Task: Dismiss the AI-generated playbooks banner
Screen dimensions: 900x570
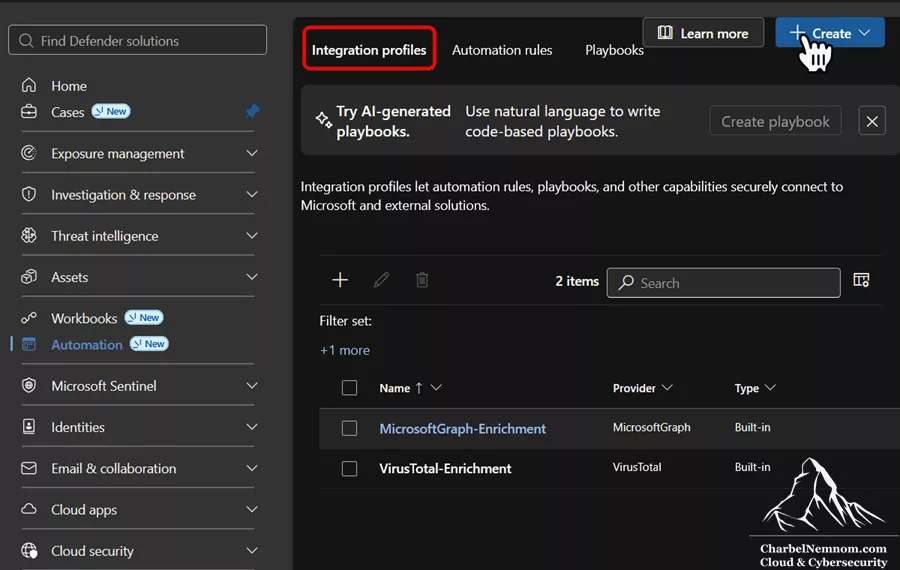Action: (x=872, y=121)
